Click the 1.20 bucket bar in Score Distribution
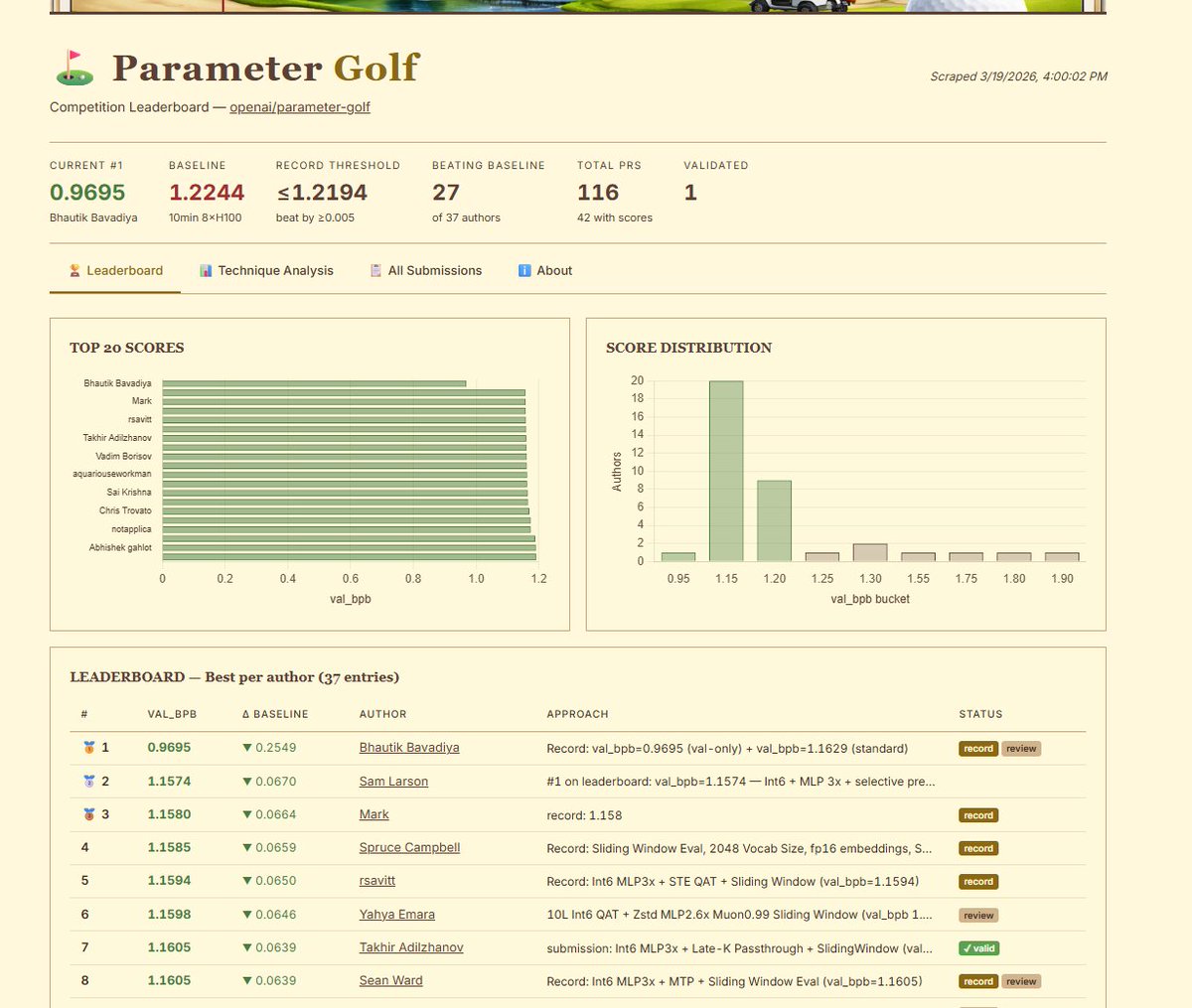The width and height of the screenshot is (1192, 1008). [x=774, y=520]
